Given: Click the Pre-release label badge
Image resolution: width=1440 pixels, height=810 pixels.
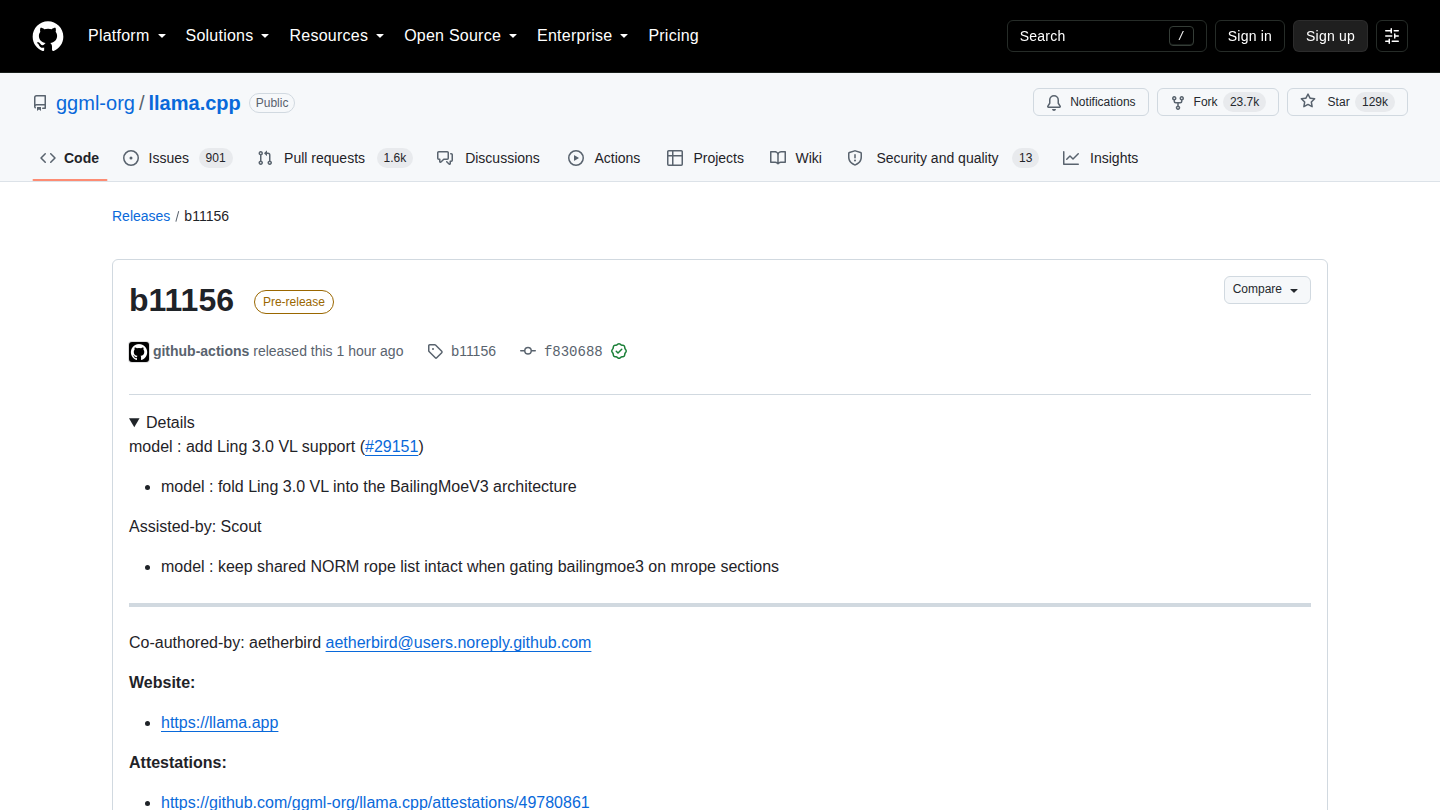Looking at the screenshot, I should pos(294,302).
